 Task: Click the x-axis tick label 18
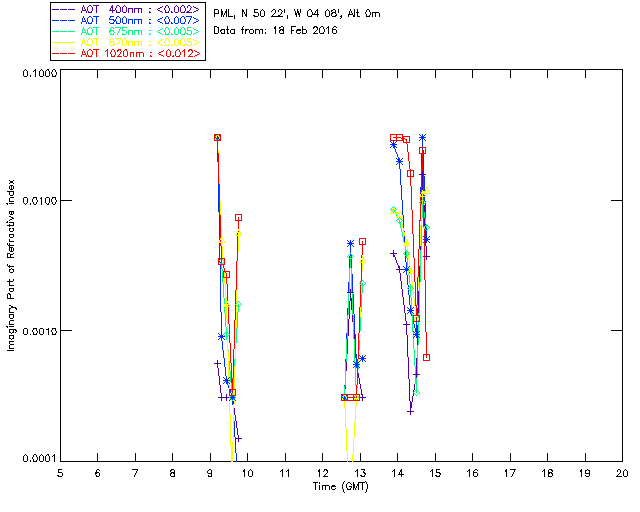coord(547,473)
